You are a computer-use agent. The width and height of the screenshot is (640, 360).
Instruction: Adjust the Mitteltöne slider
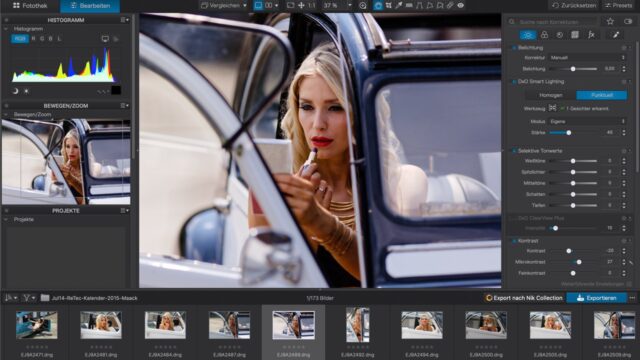pyautogui.click(x=573, y=183)
